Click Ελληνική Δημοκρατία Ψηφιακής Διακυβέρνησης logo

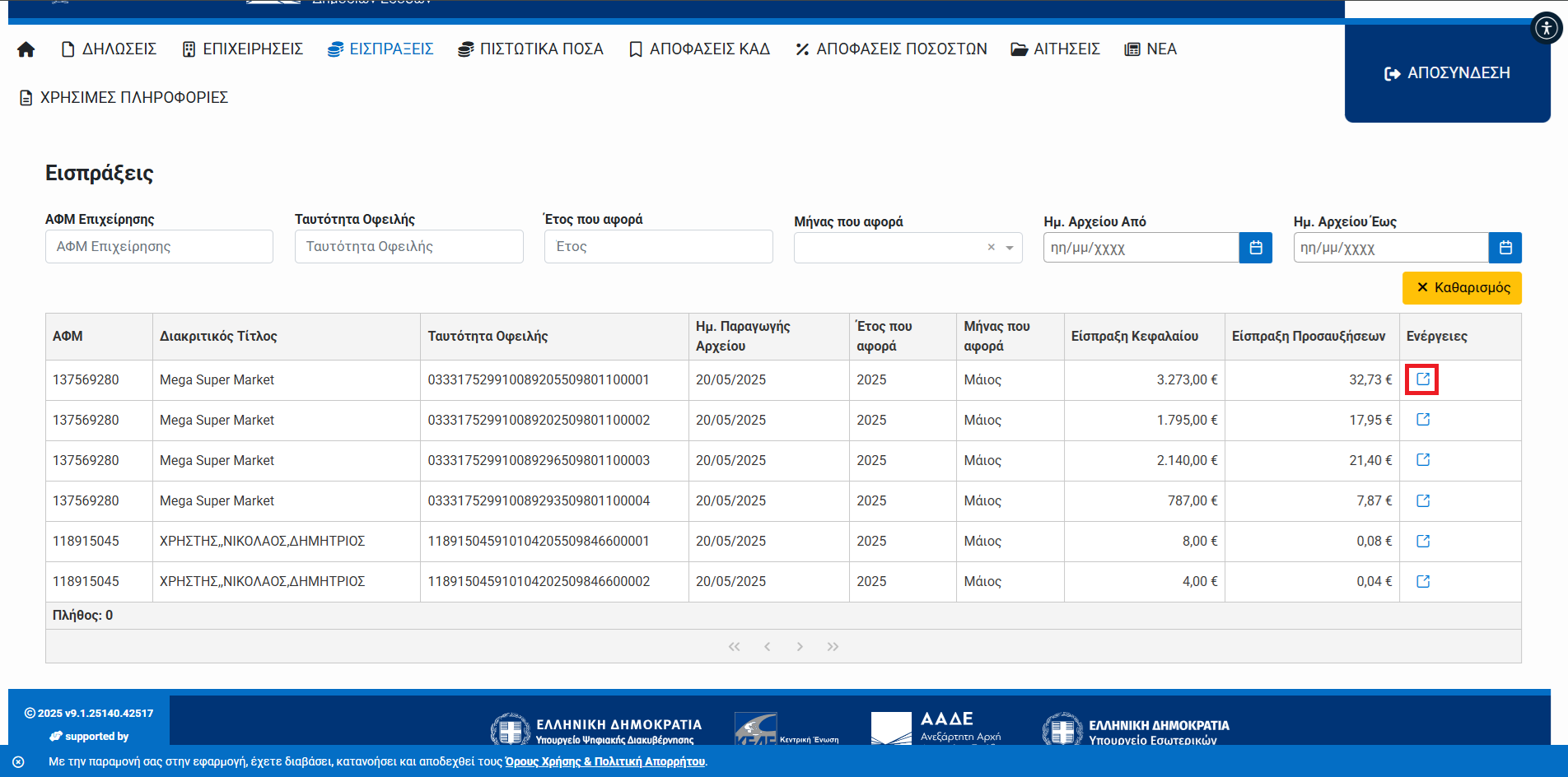click(596, 729)
